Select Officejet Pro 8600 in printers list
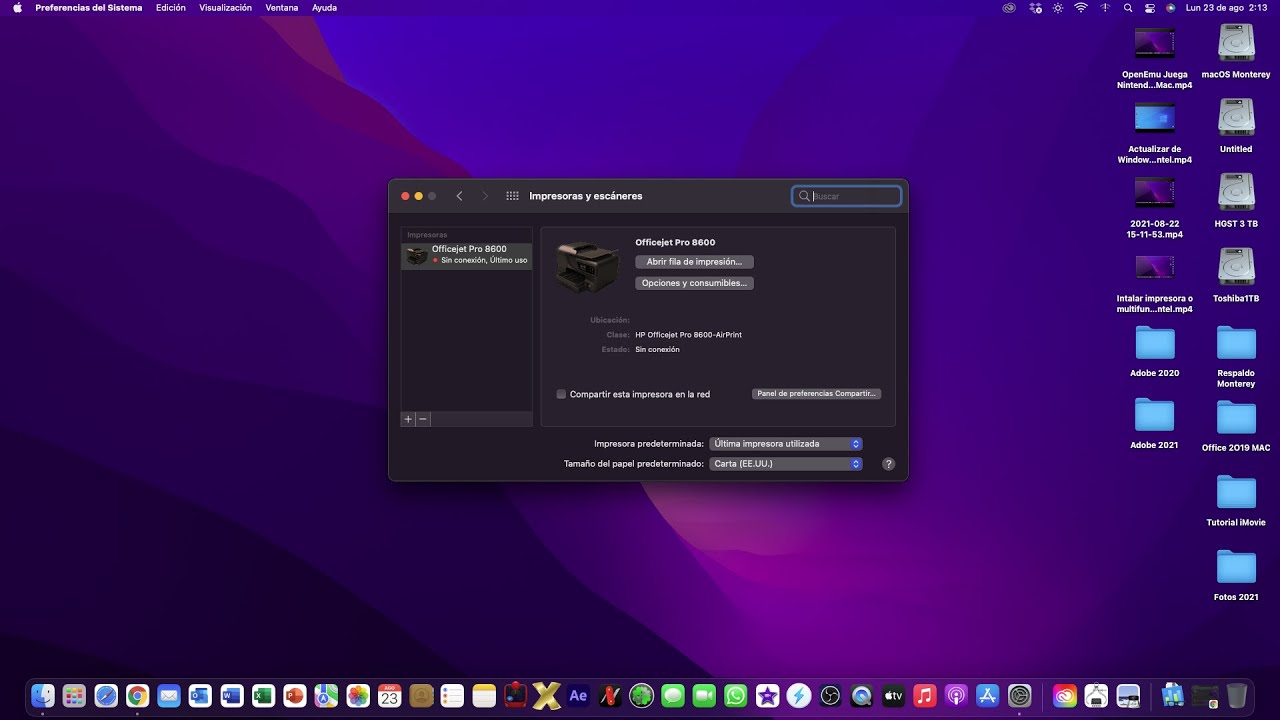1280x720 pixels. [467, 255]
